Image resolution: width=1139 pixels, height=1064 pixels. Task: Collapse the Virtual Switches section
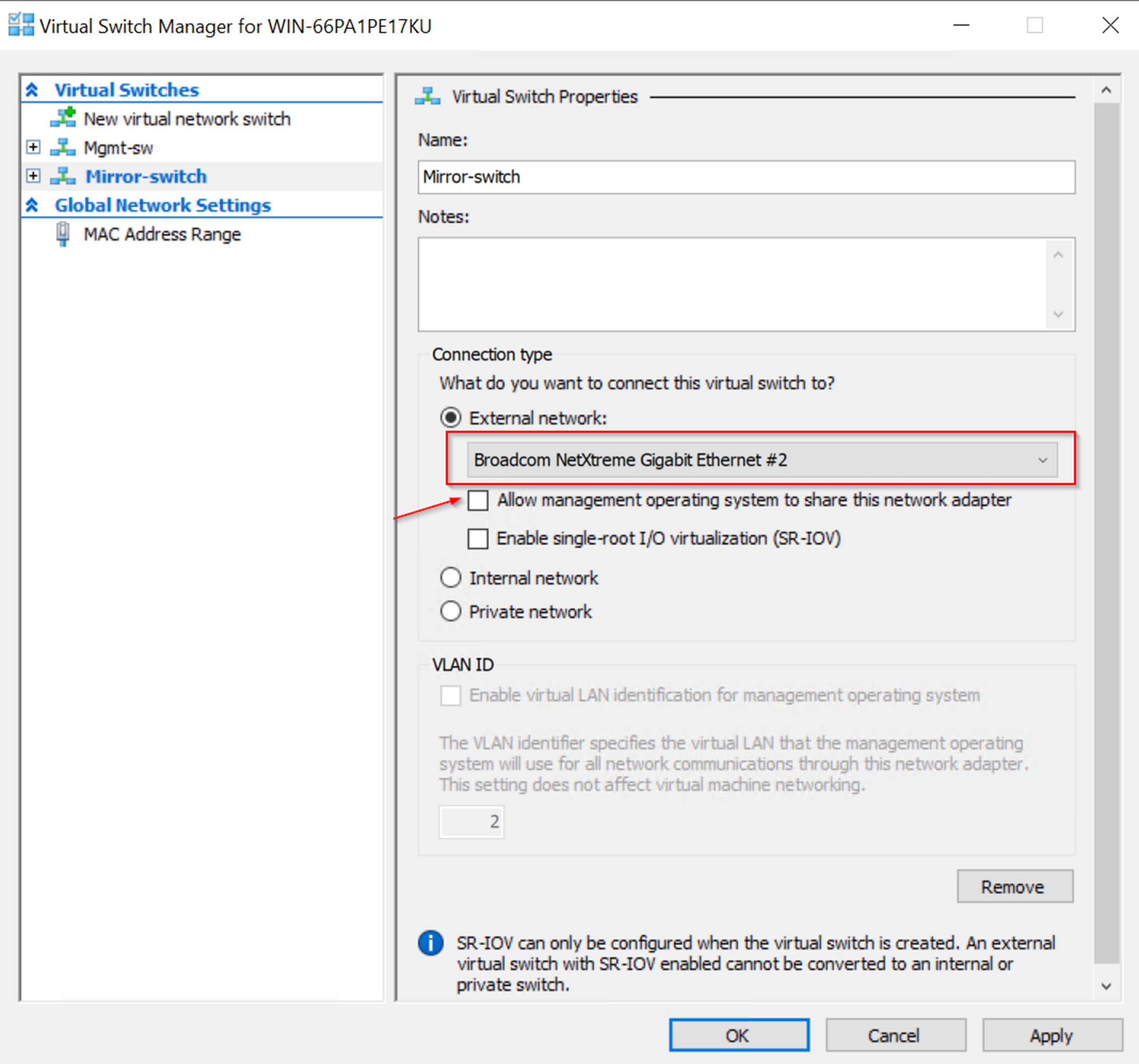pos(32,89)
